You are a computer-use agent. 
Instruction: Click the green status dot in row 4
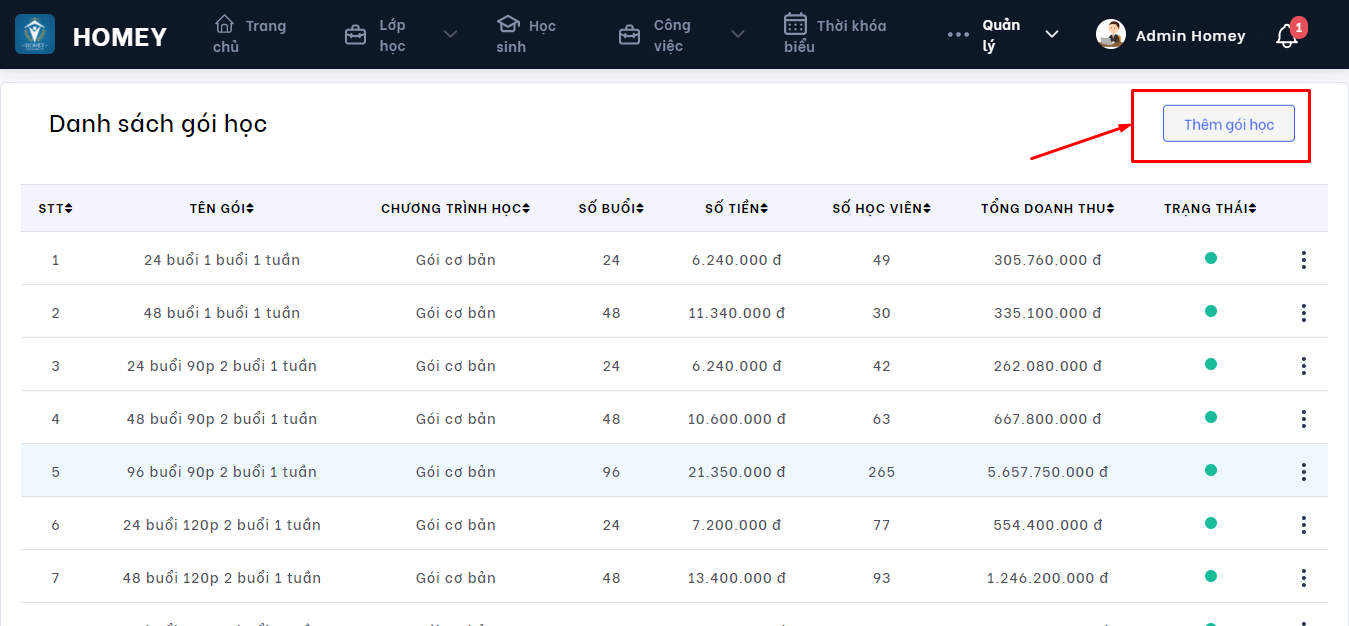point(1210,417)
